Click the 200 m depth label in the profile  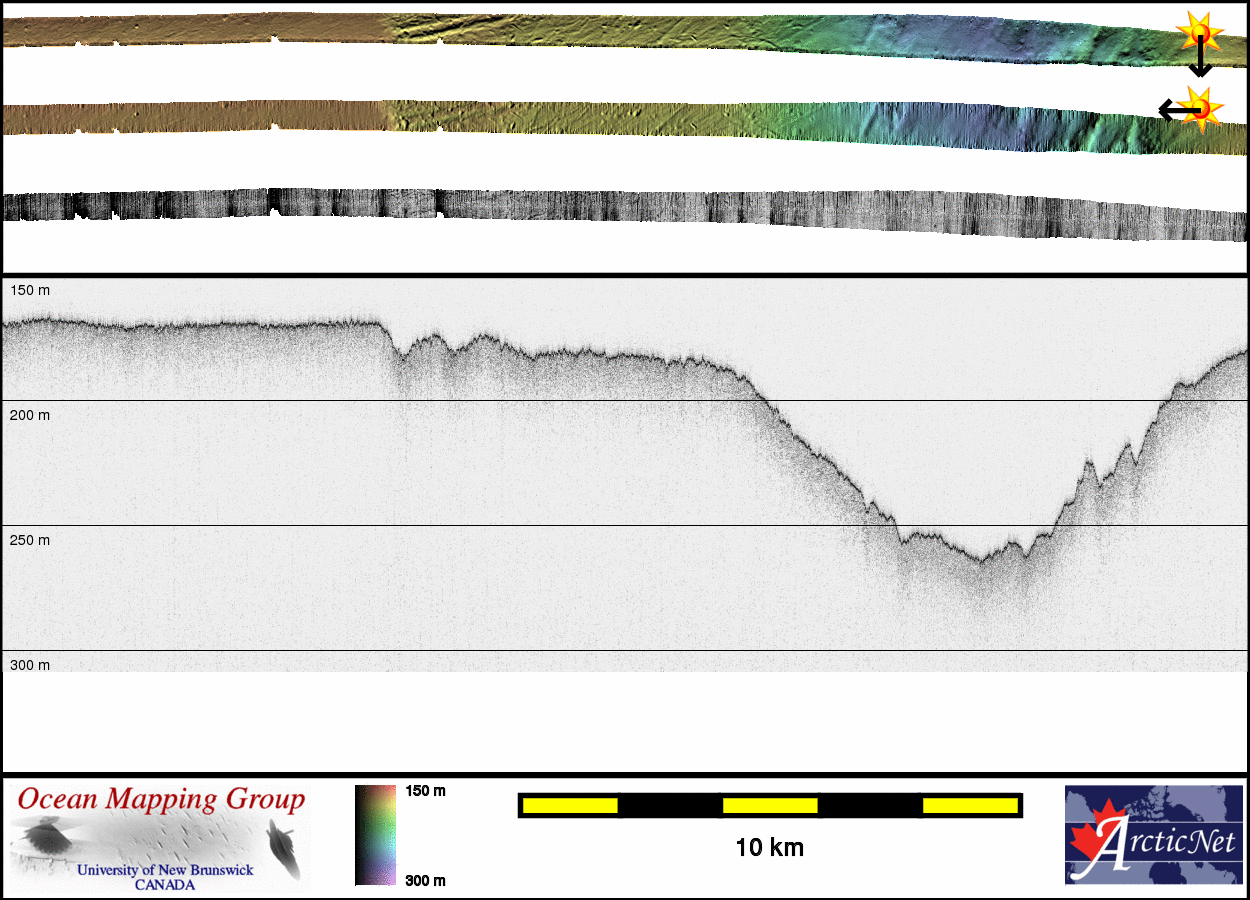pos(29,415)
